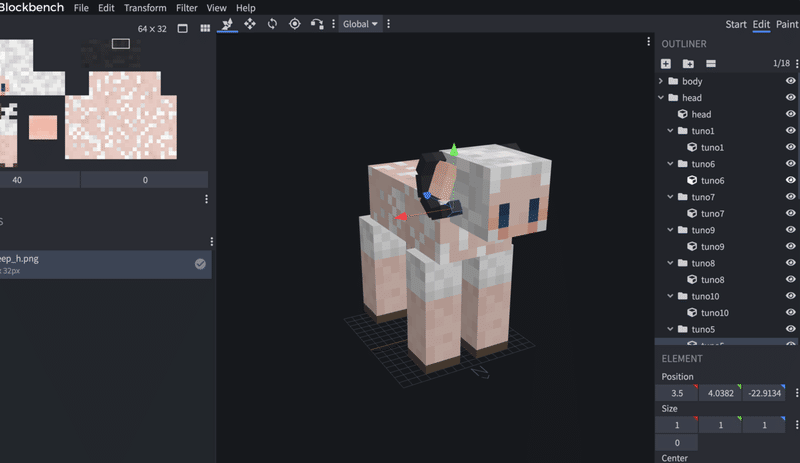Open the Global transform space dropdown

click(360, 24)
